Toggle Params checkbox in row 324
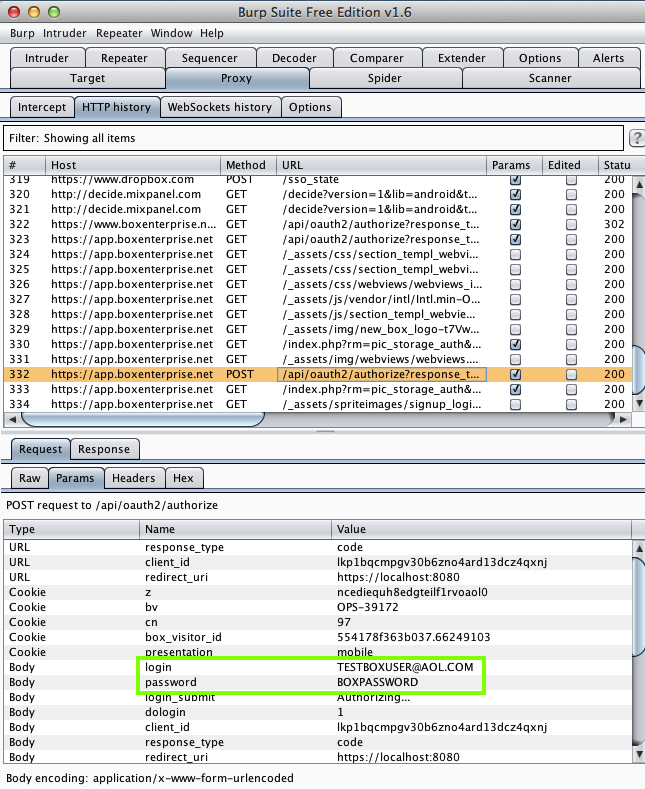The height and width of the screenshot is (789, 645). [515, 255]
